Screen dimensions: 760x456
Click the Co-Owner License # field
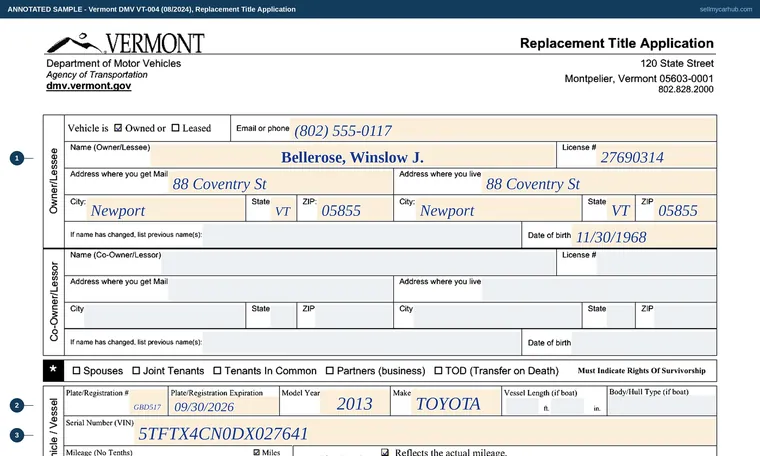click(656, 263)
